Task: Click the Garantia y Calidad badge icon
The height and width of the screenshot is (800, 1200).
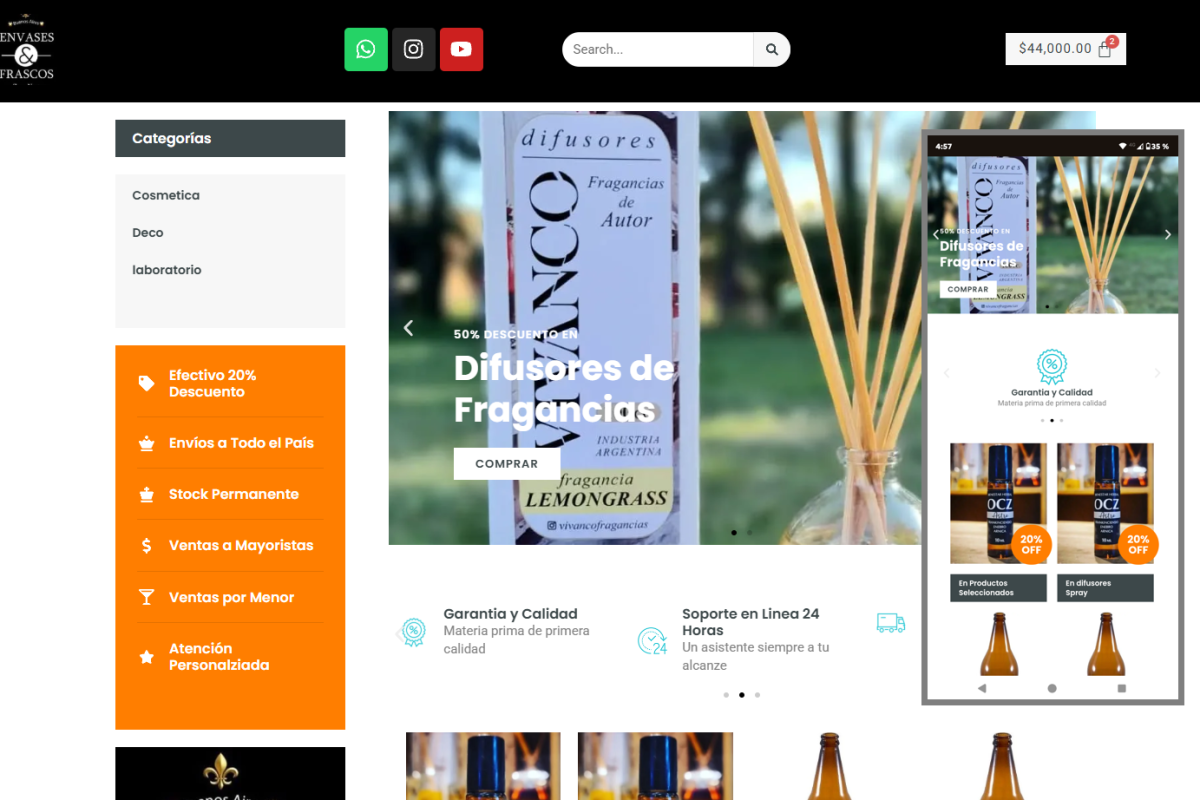Action: (x=413, y=630)
